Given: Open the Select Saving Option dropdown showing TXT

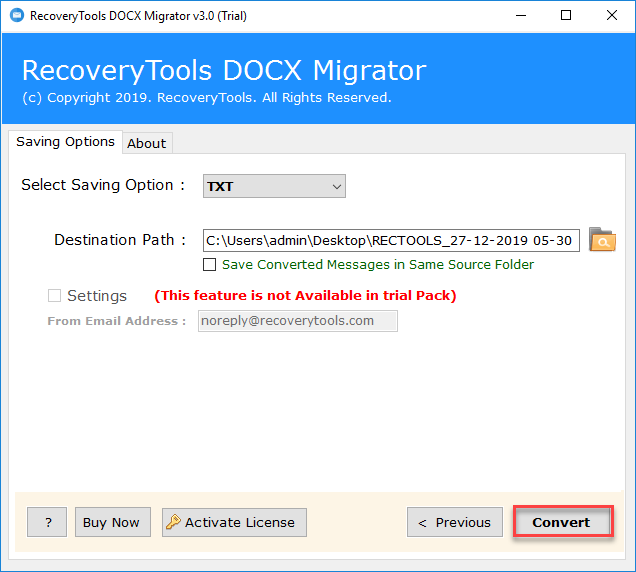Looking at the screenshot, I should [274, 186].
